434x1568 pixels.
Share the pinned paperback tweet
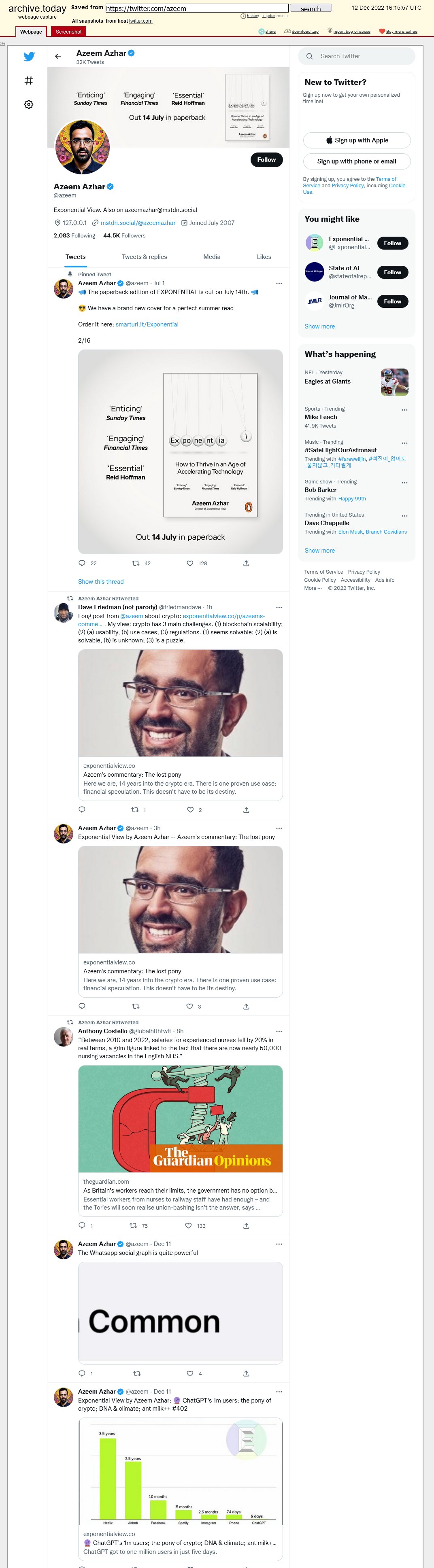point(246,563)
